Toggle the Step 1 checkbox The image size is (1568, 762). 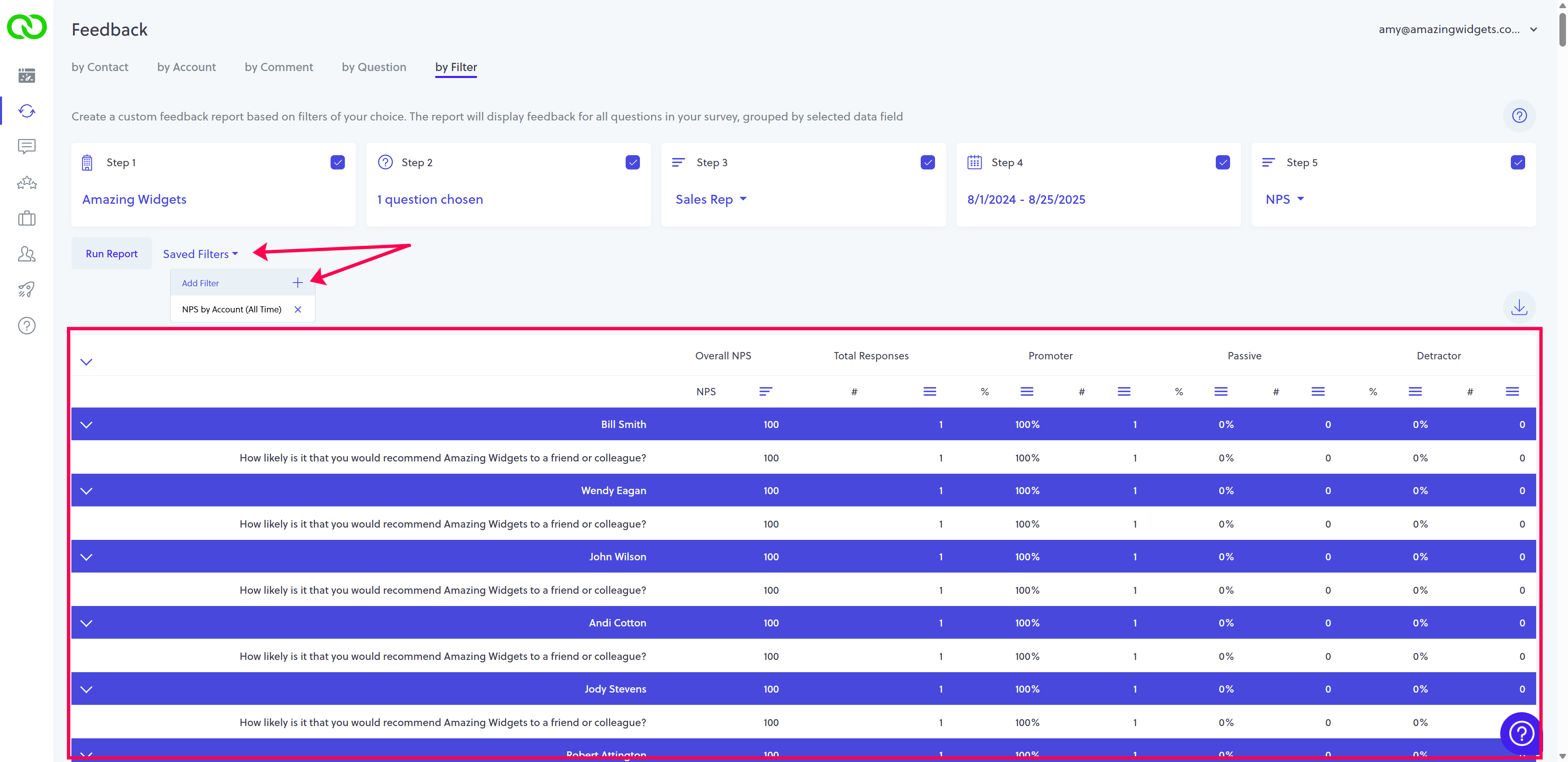coord(338,163)
